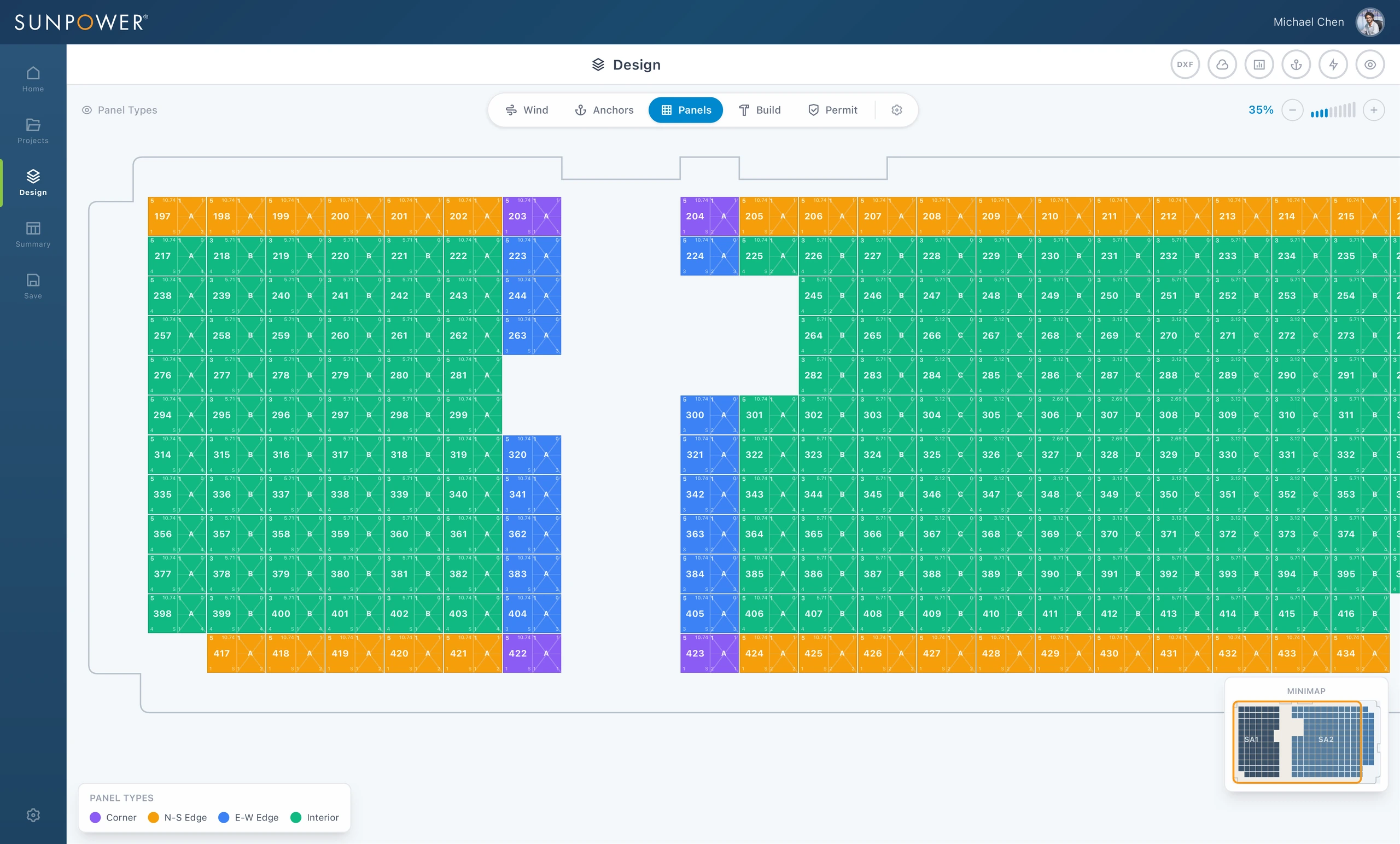
Task: Select N-S edge panel 417
Action: click(x=236, y=654)
